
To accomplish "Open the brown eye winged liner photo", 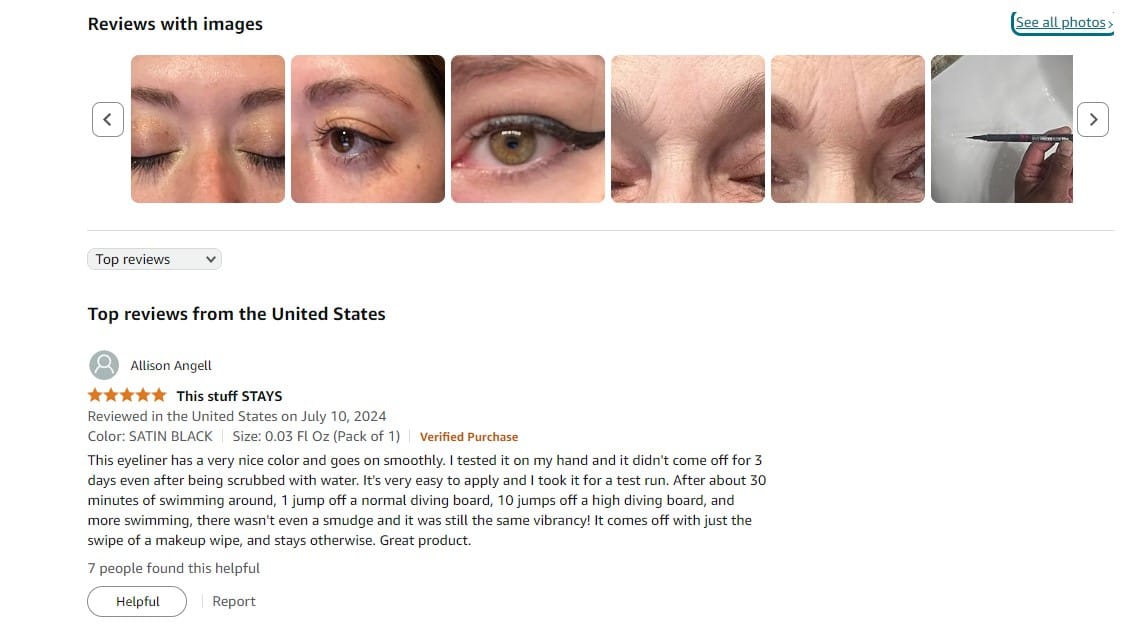I will 368,129.
